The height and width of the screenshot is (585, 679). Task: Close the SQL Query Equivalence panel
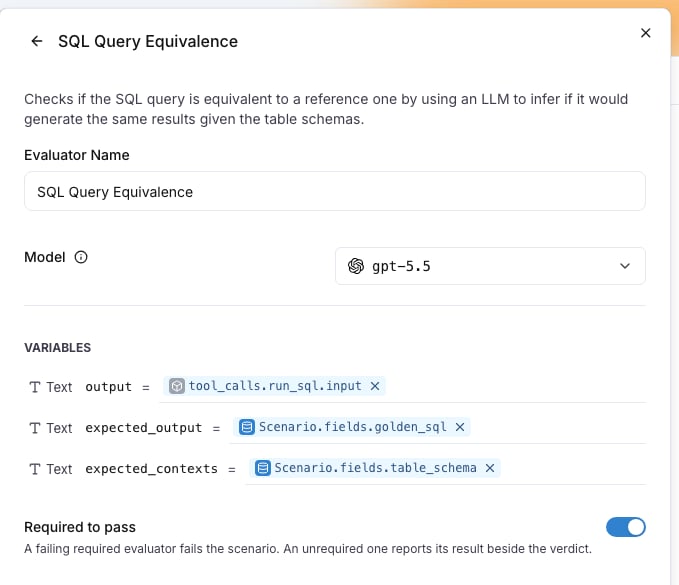[645, 33]
